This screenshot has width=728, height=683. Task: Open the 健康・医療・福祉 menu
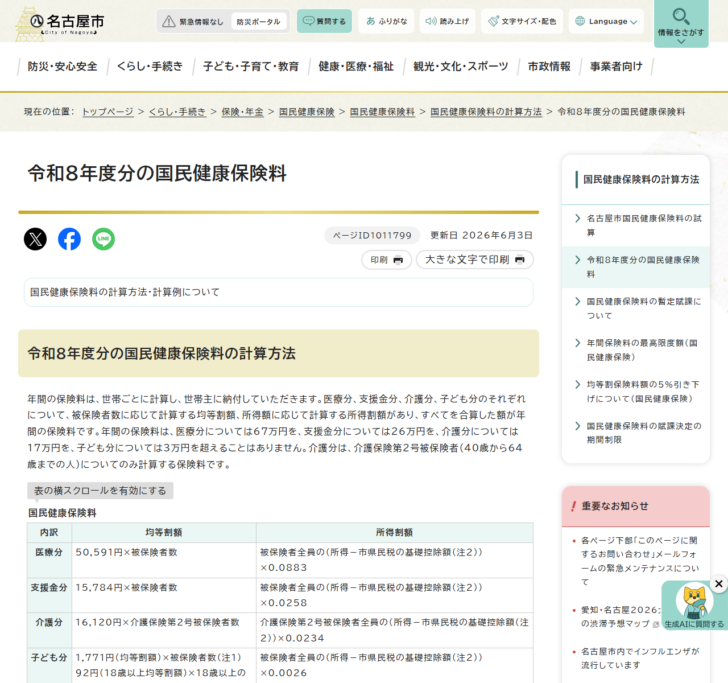pyautogui.click(x=356, y=66)
